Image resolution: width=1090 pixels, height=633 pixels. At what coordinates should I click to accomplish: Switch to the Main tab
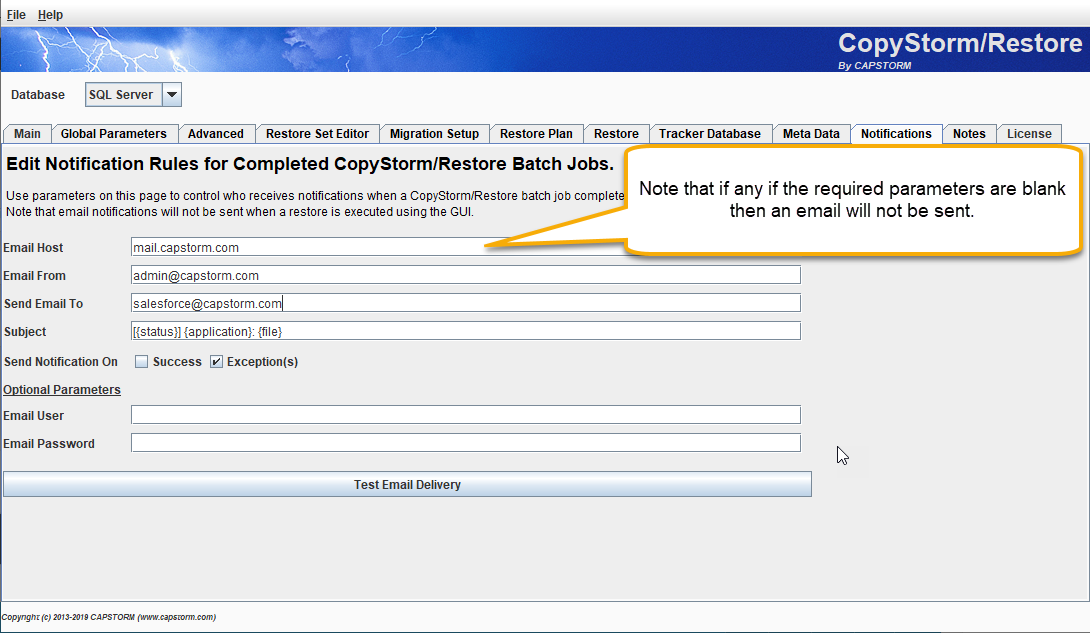pos(27,134)
